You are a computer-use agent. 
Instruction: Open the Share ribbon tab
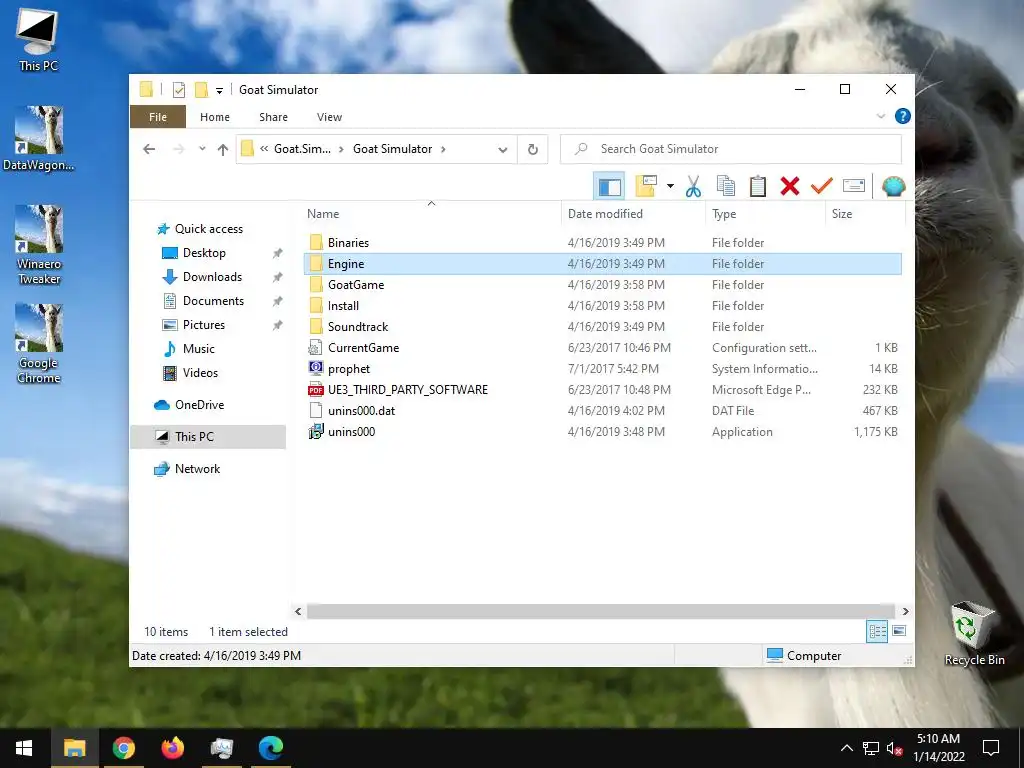coord(273,117)
